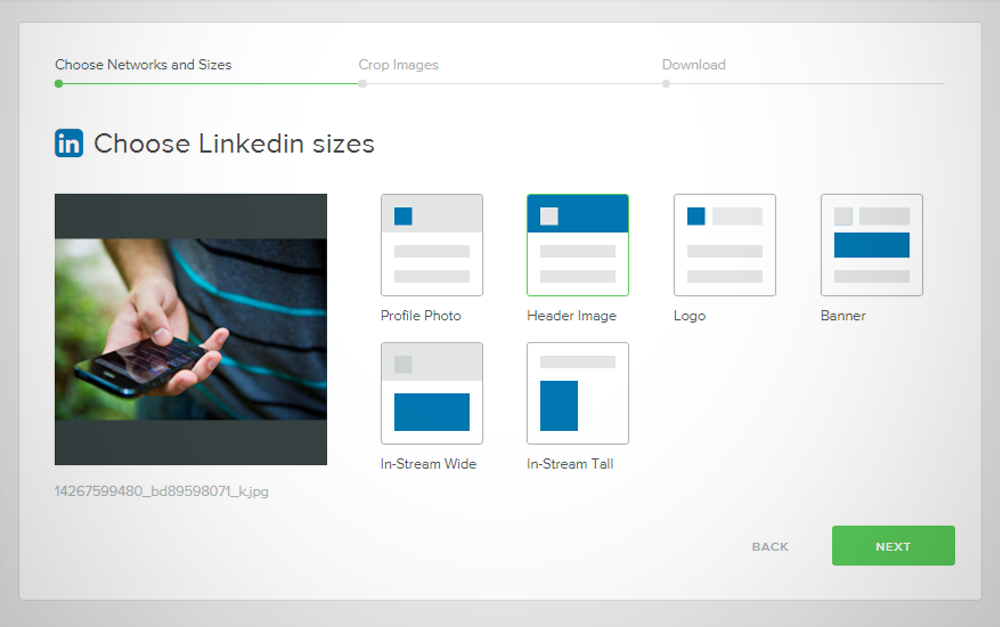Choose the Logo size tile
Viewport: 1000px width, 627px height.
(x=724, y=245)
